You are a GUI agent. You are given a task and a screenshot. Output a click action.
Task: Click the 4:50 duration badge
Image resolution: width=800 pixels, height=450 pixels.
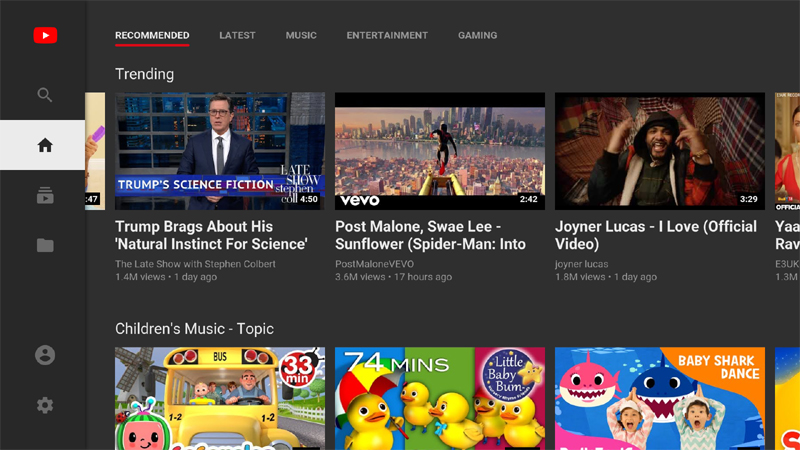(309, 199)
